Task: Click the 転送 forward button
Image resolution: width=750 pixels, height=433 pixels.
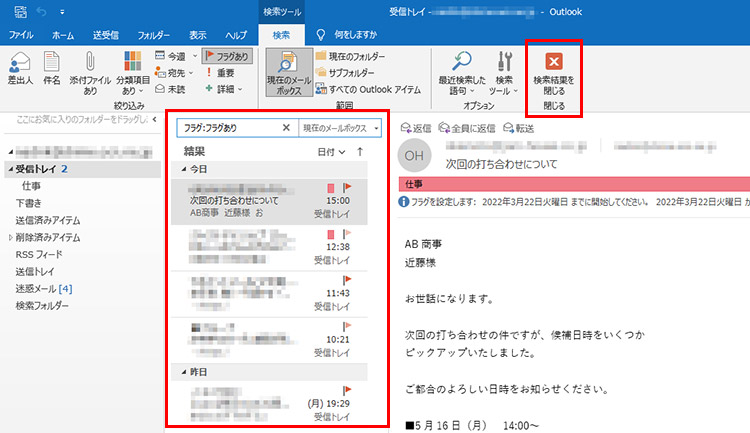Action: coord(517,128)
